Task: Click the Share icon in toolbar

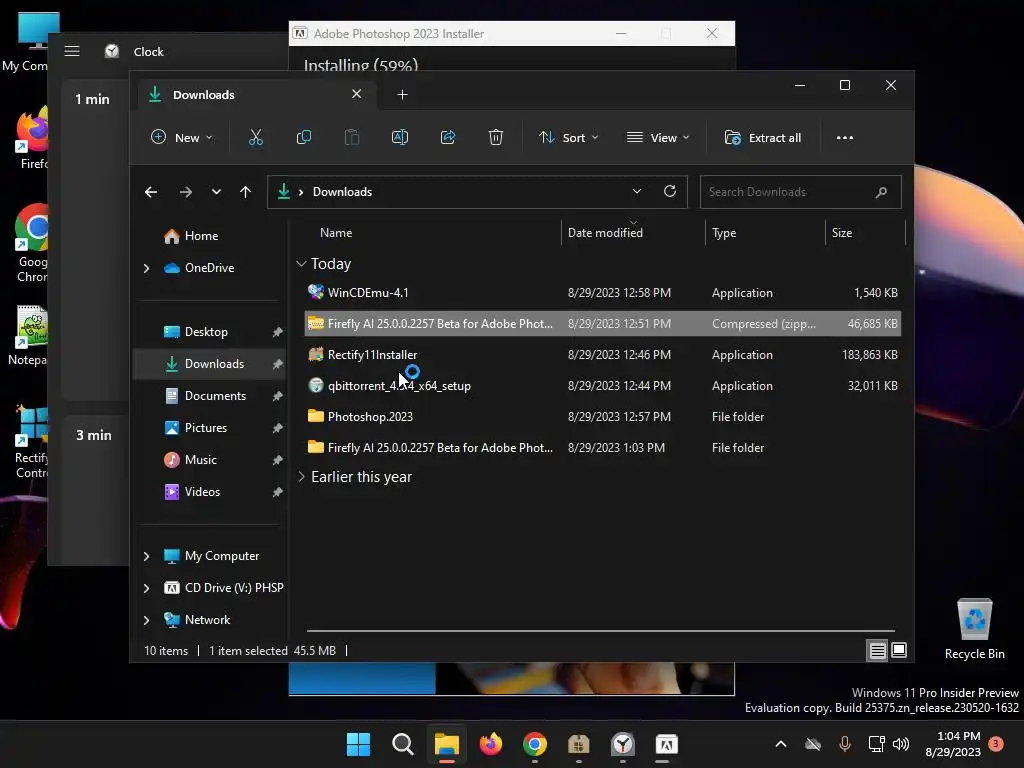Action: pos(448,137)
